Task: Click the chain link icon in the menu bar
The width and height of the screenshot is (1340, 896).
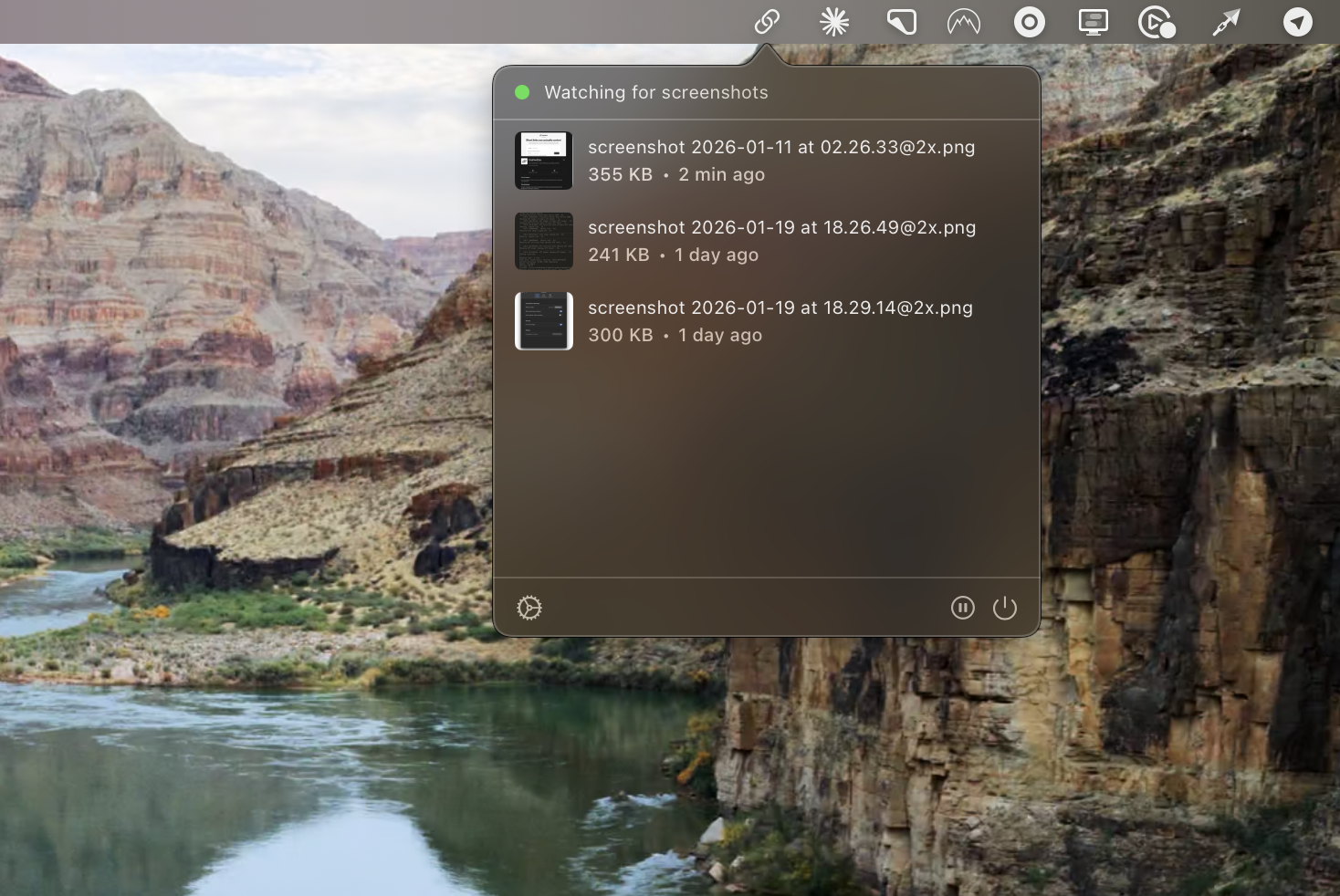Action: tap(766, 22)
